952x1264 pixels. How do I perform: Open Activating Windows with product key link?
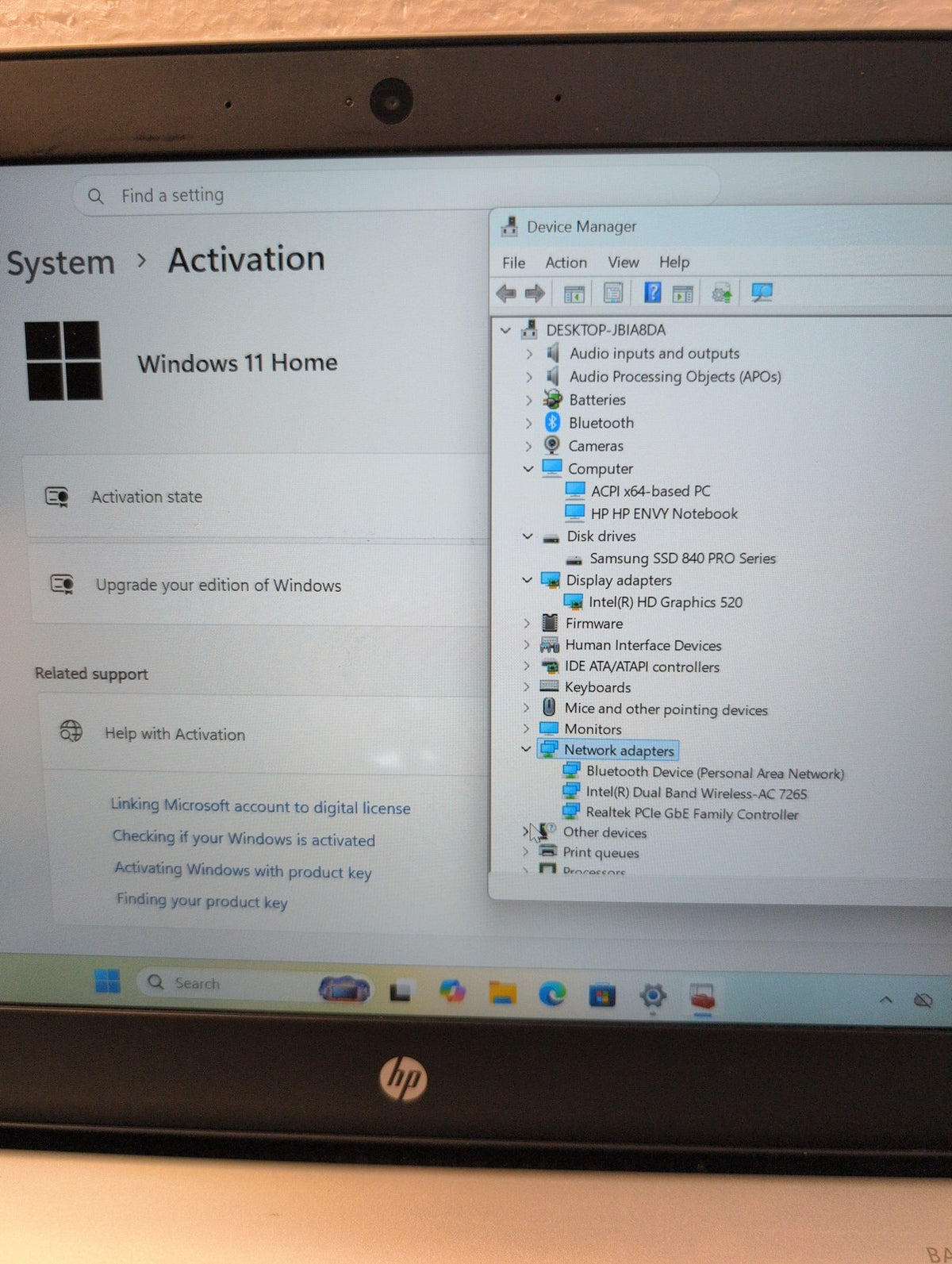pyautogui.click(x=243, y=870)
